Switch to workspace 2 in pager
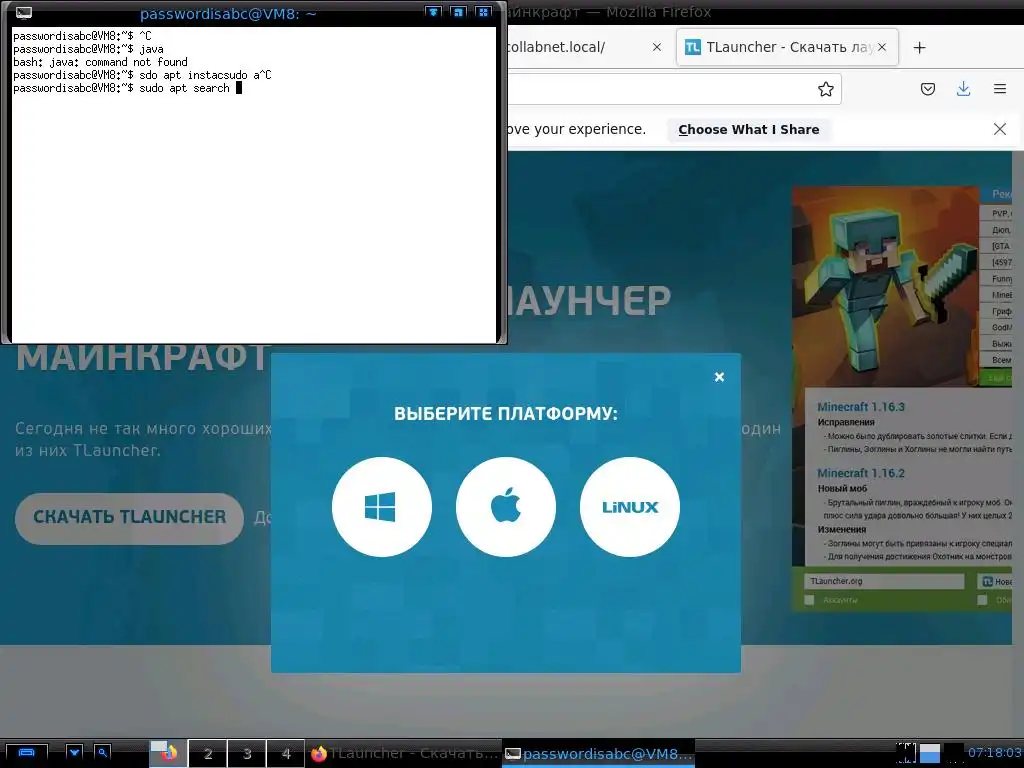 pyautogui.click(x=208, y=753)
